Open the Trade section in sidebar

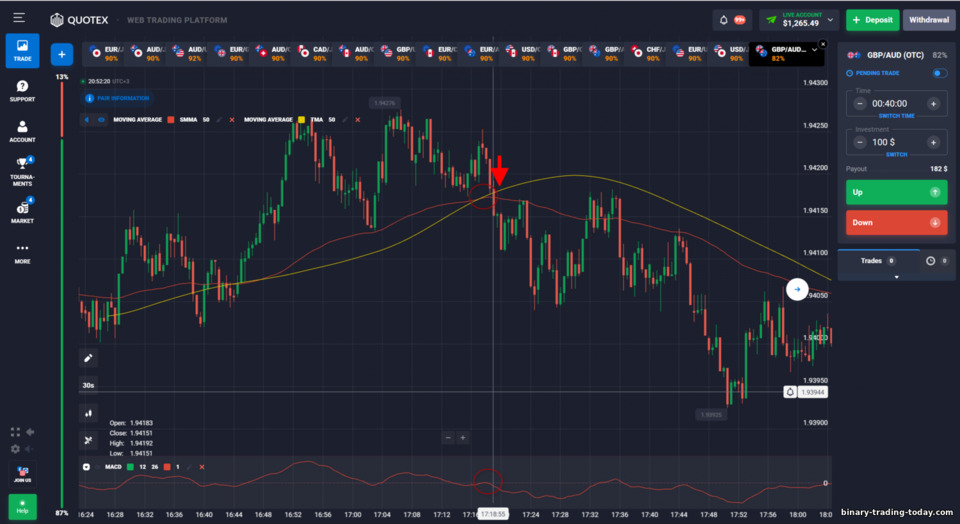tap(23, 51)
